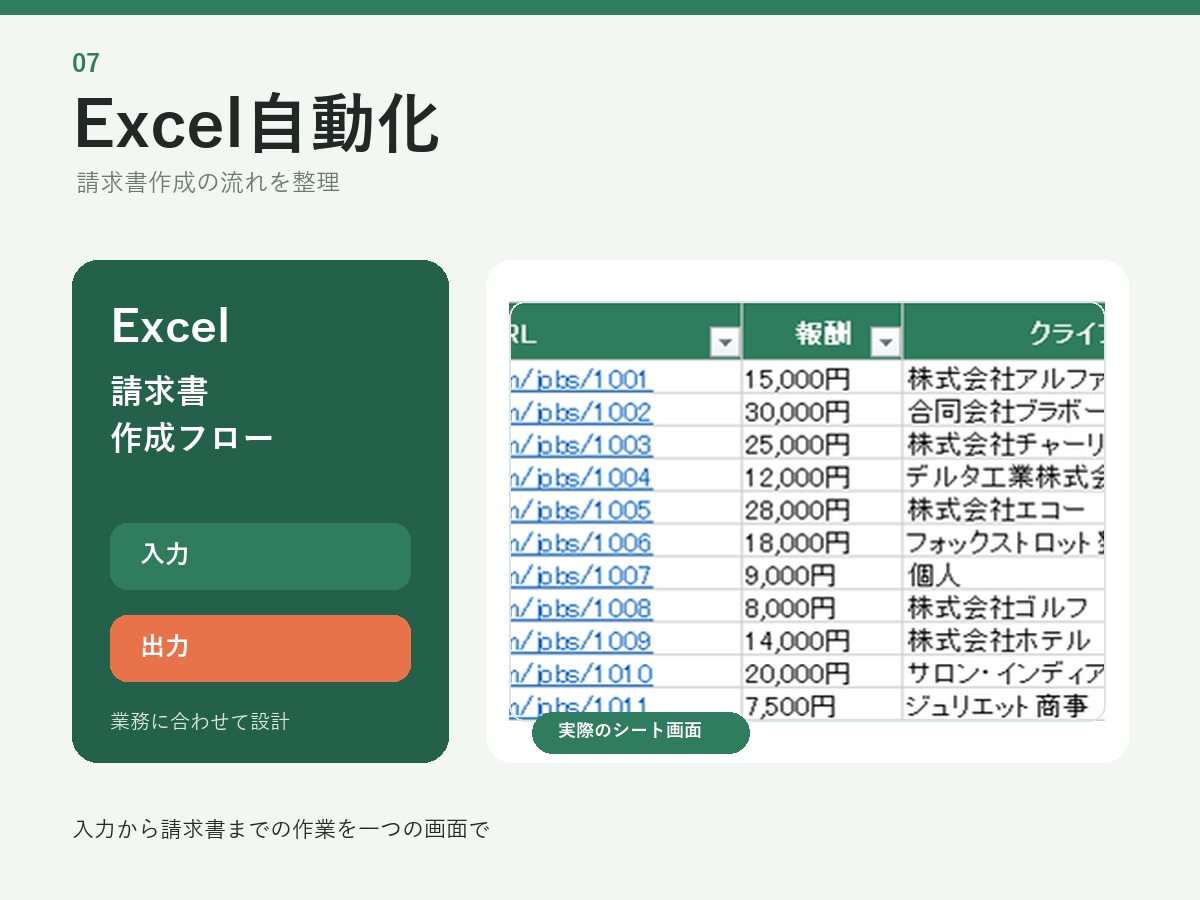Select the 25,000円 cell
The width and height of the screenshot is (1200, 900).
[822, 445]
